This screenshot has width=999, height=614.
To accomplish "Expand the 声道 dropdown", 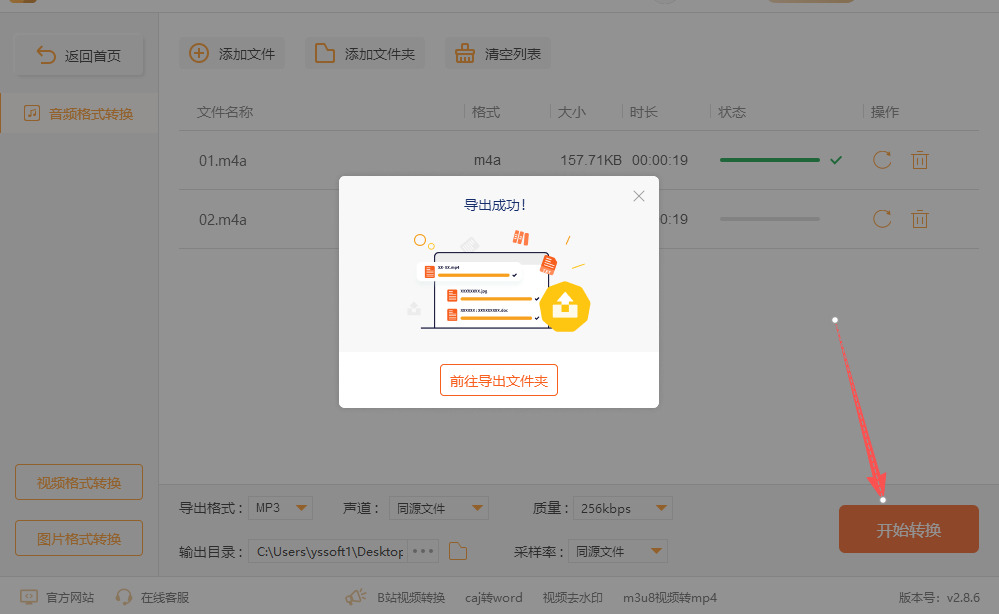I will tap(439, 508).
